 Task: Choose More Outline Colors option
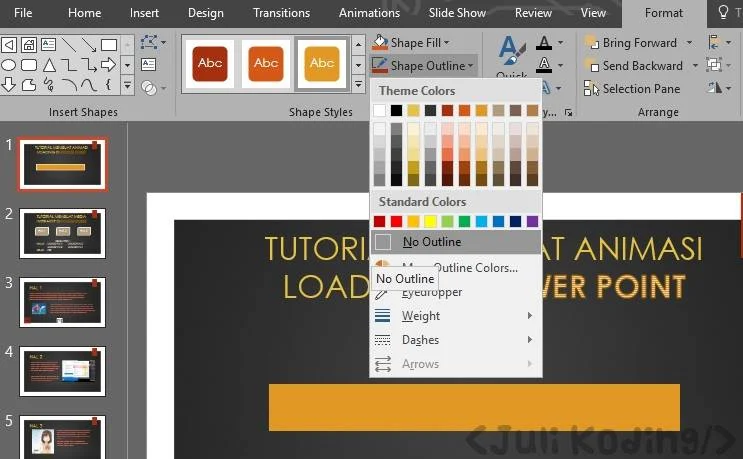pos(456,267)
